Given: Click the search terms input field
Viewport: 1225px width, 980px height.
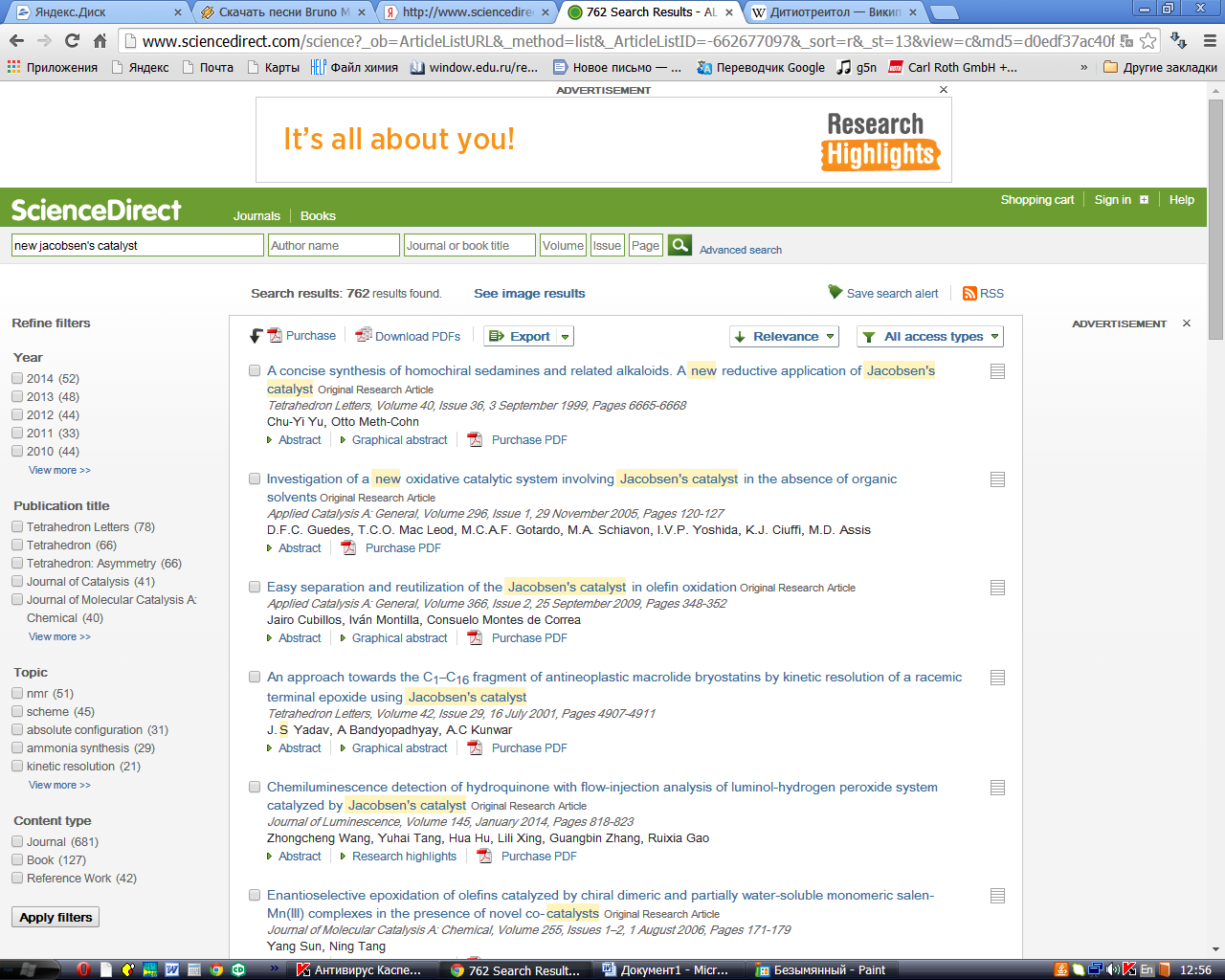Looking at the screenshot, I should 137,245.
